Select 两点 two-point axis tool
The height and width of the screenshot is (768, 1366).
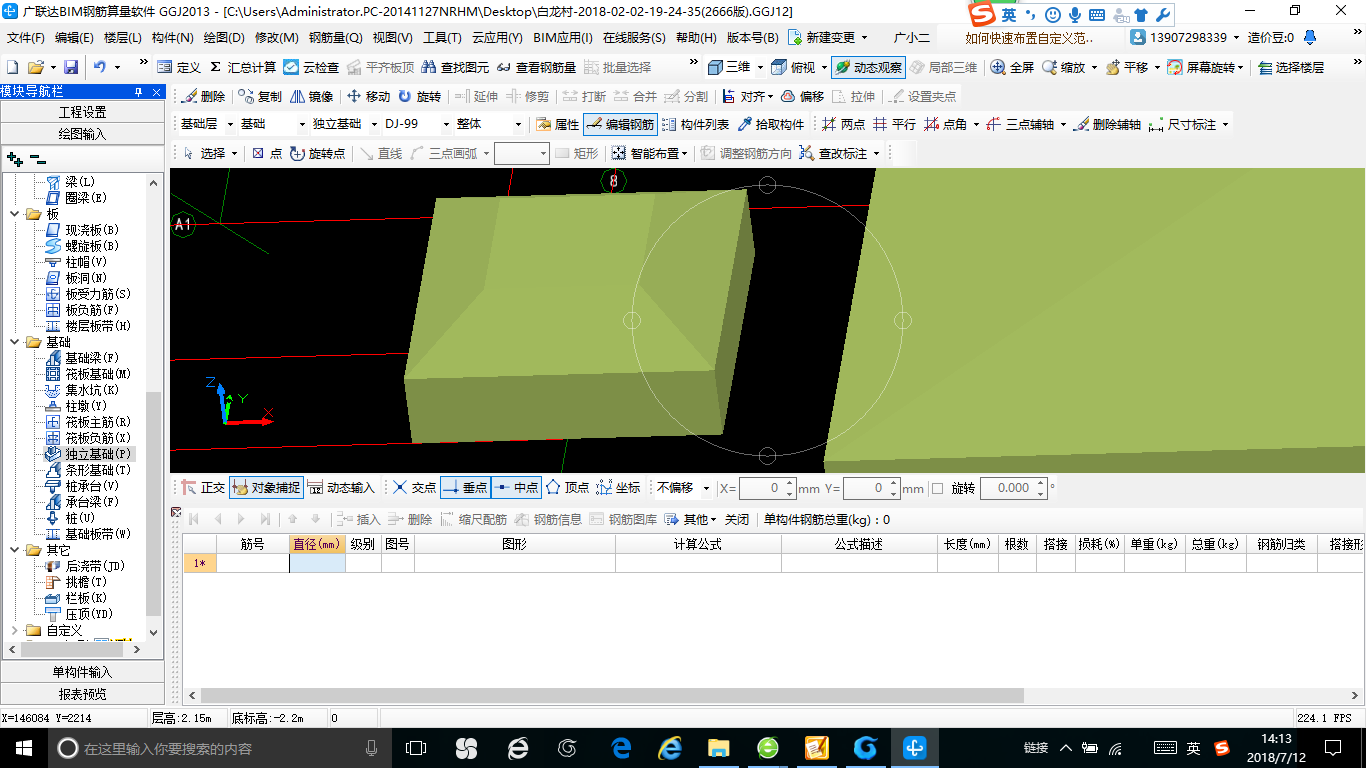point(843,124)
